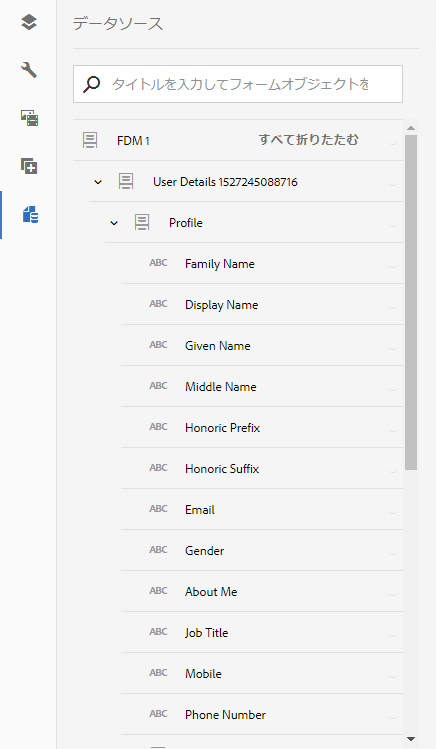436x749 pixels.
Task: Open the Components plus icon
Action: click(29, 166)
